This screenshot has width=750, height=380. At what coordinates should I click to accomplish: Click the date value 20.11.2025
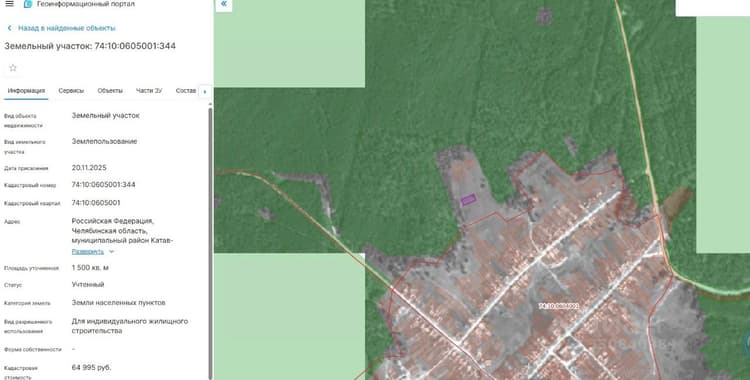[x=89, y=168]
